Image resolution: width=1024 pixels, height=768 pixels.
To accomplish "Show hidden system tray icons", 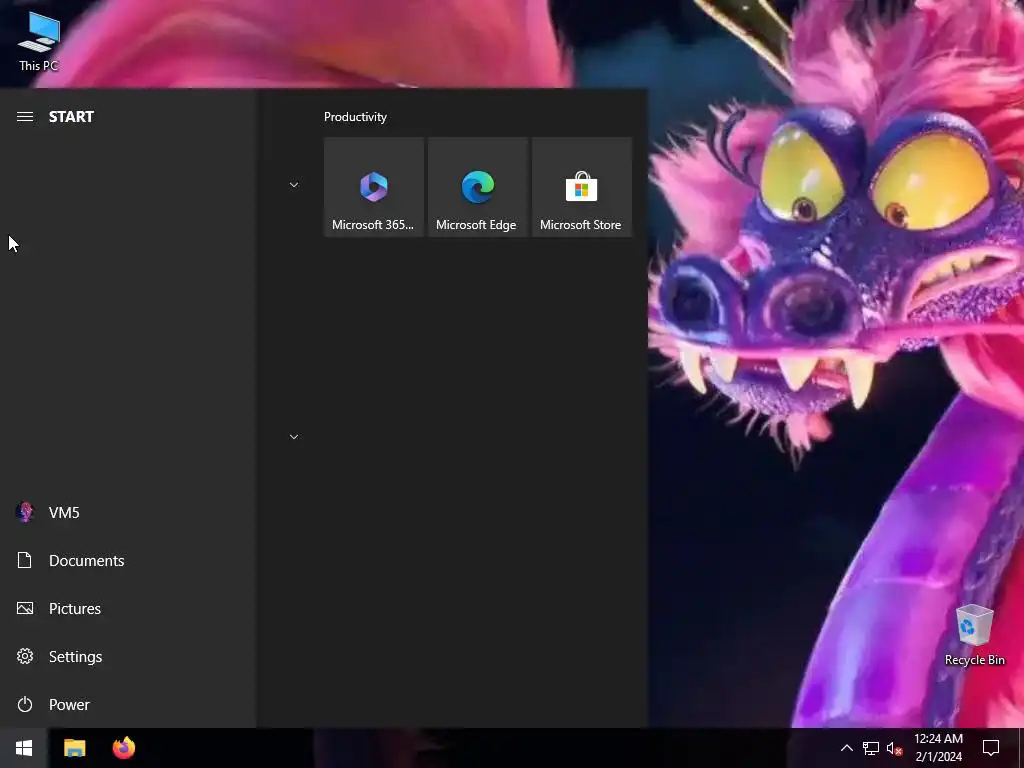I will click(x=846, y=748).
